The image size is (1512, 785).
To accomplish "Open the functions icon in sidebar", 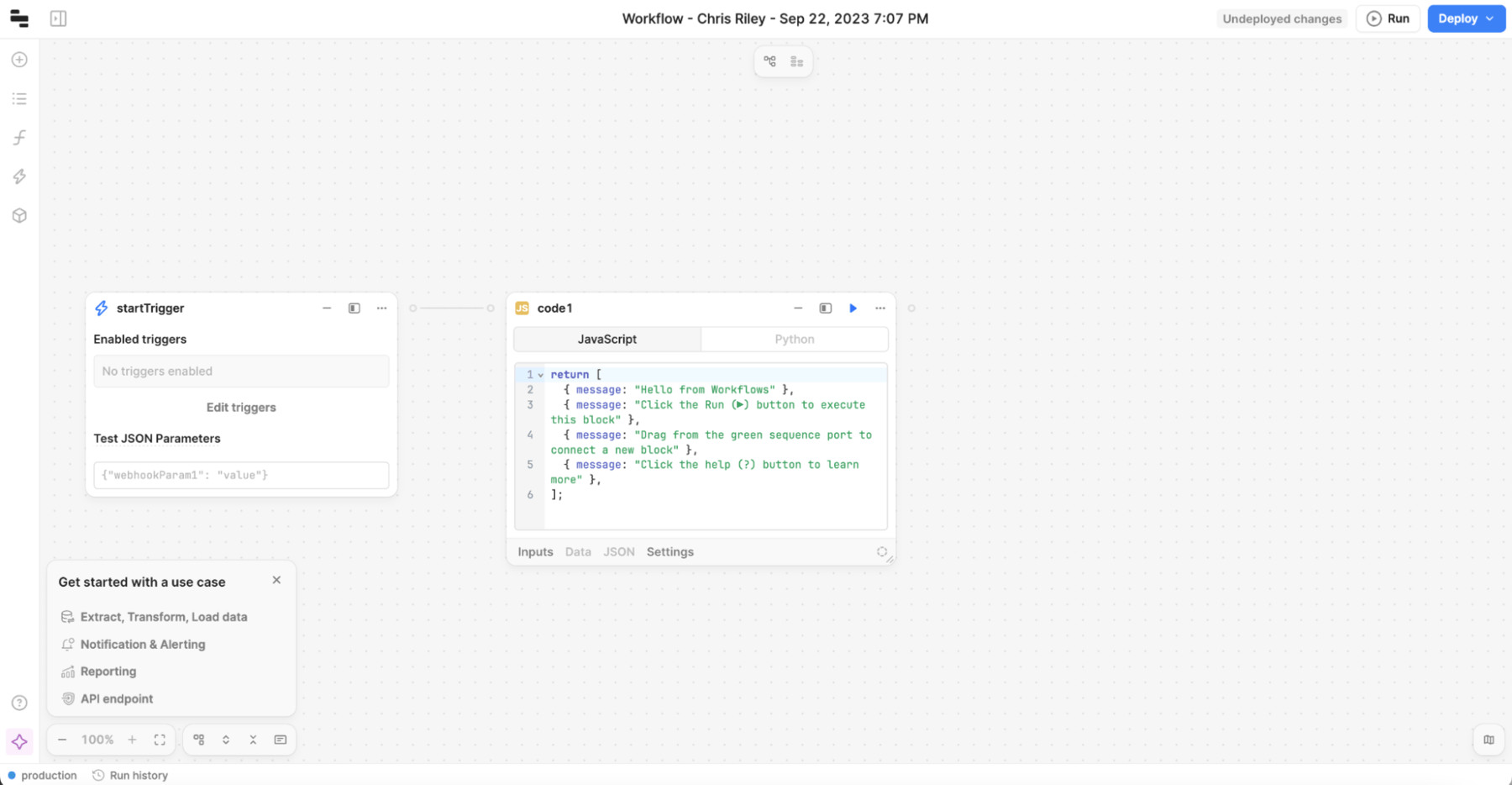I will [x=19, y=138].
